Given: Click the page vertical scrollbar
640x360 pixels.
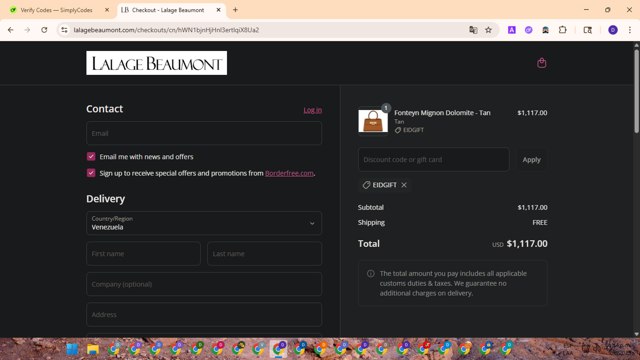Looking at the screenshot, I should click(636, 91).
